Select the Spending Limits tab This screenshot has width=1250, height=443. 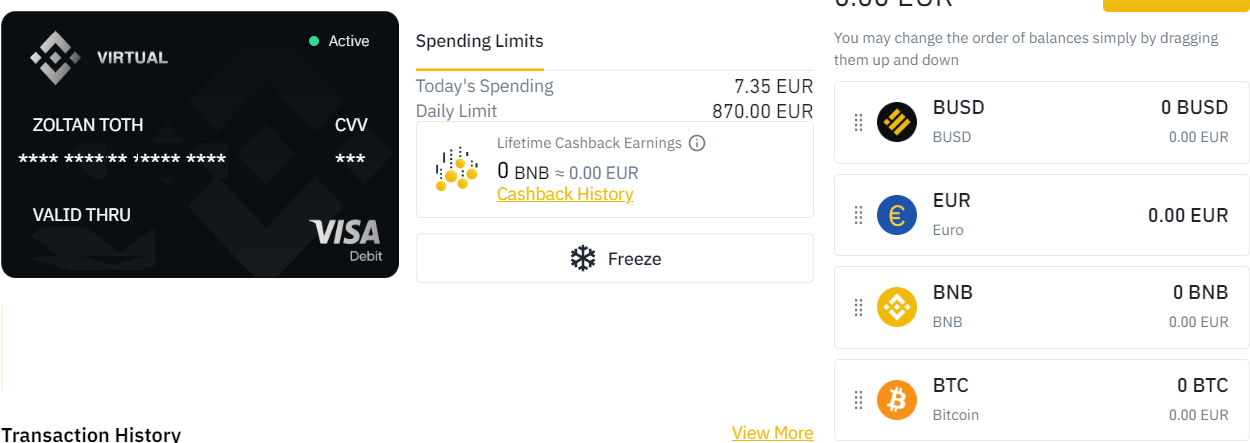point(480,41)
